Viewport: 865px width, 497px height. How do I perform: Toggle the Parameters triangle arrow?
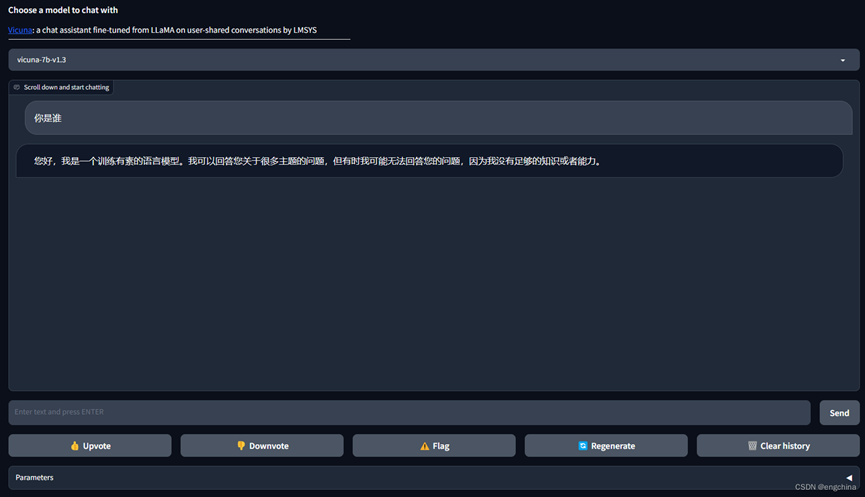(x=849, y=478)
